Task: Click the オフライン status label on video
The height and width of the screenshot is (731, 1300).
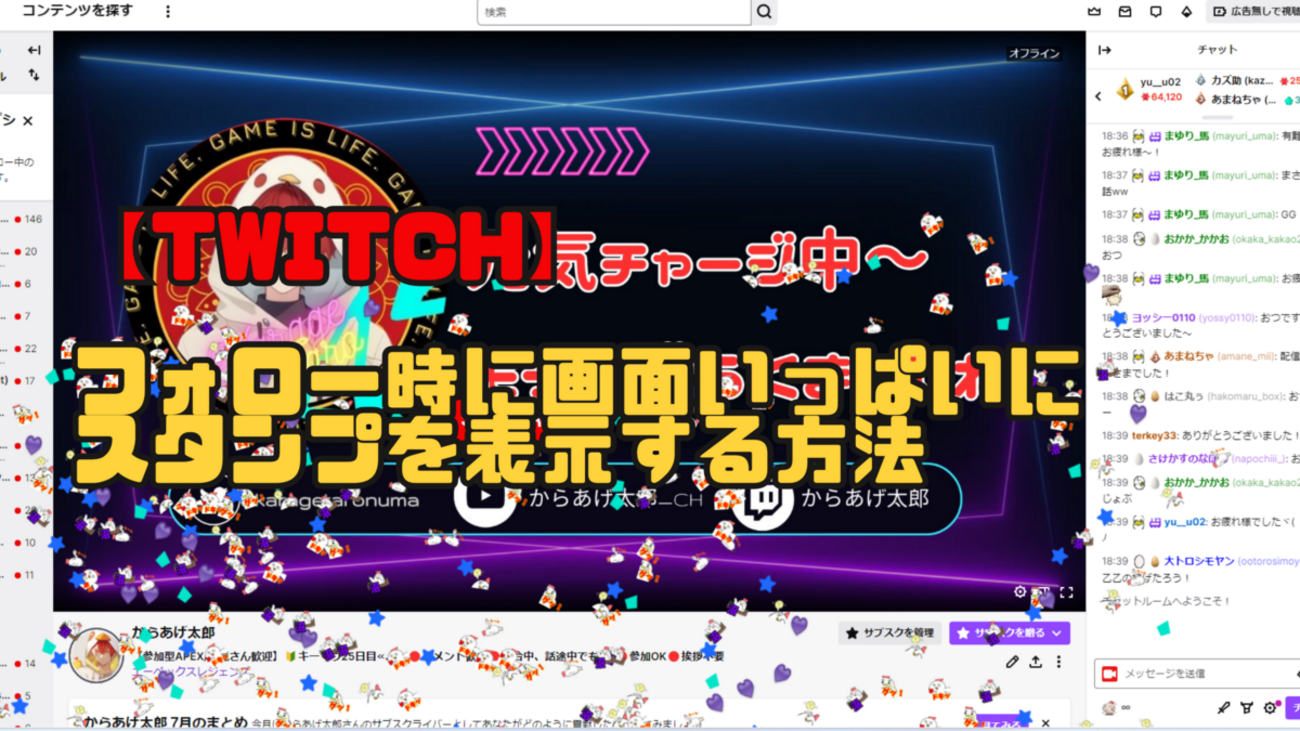Action: pyautogui.click(x=1034, y=54)
